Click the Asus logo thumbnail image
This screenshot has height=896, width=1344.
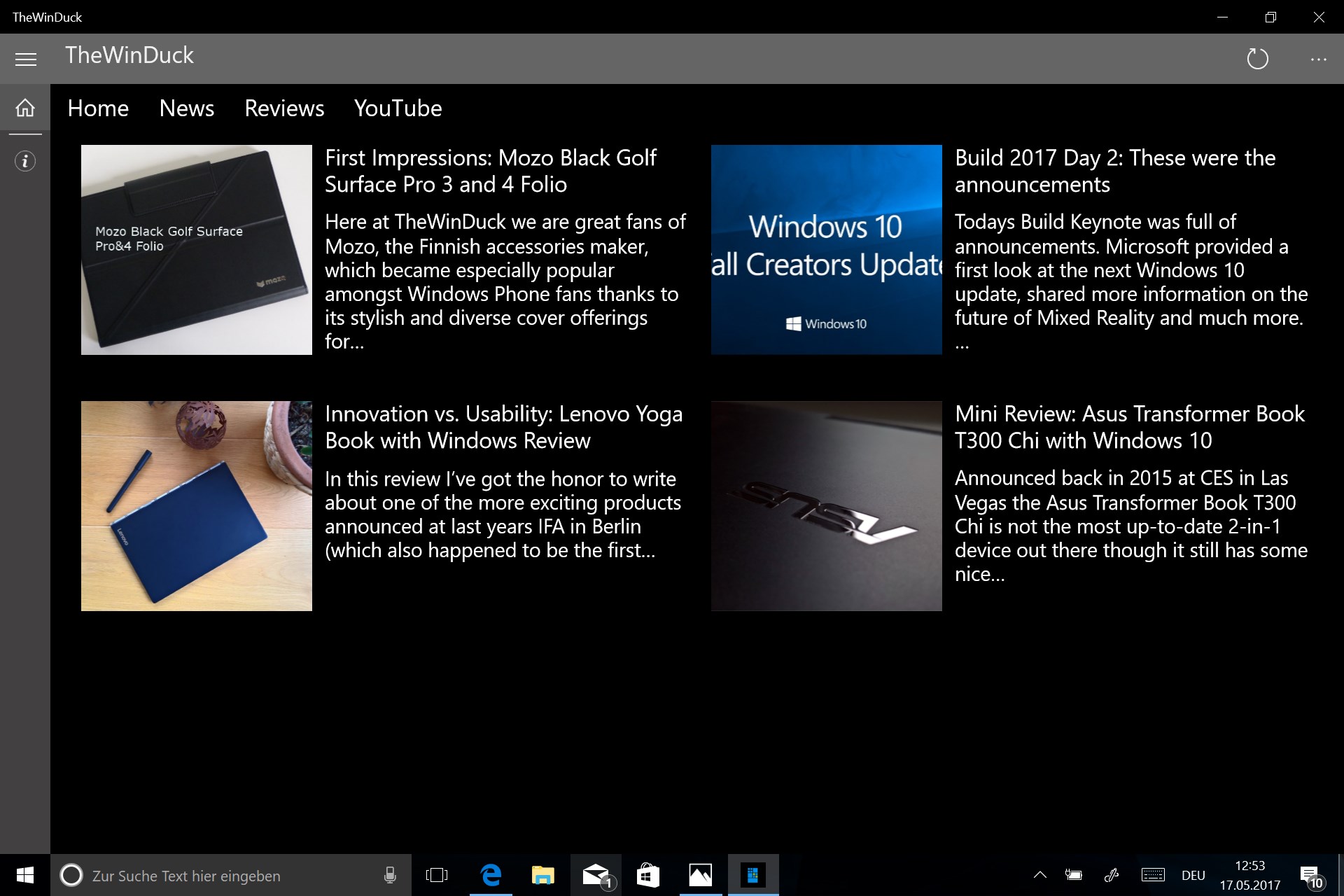[826, 505]
